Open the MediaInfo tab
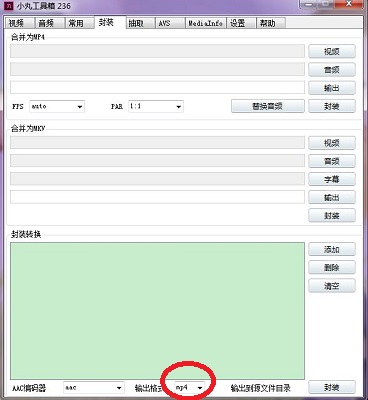 pyautogui.click(x=205, y=23)
